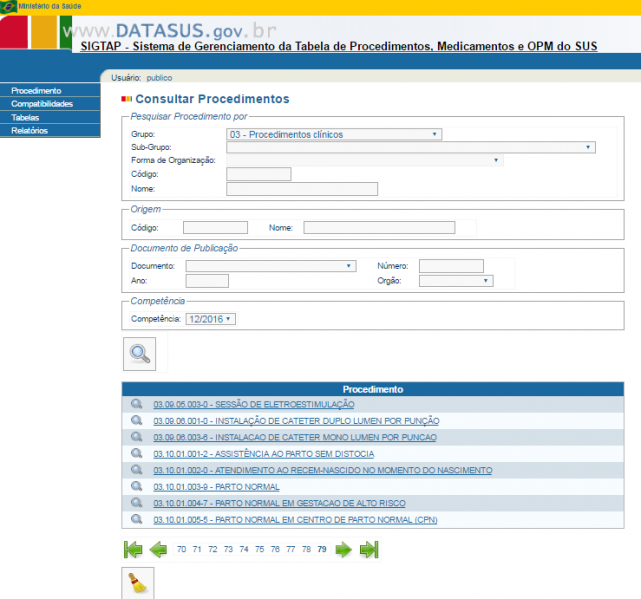Open the Grupo dropdown
This screenshot has width=641, height=599.
pyautogui.click(x=334, y=135)
